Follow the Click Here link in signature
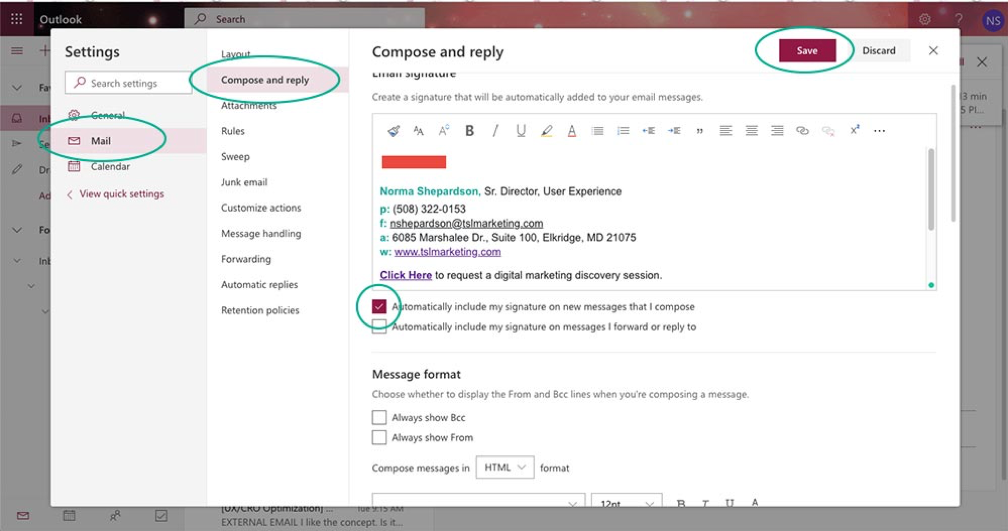Image resolution: width=1008 pixels, height=531 pixels. click(x=406, y=275)
